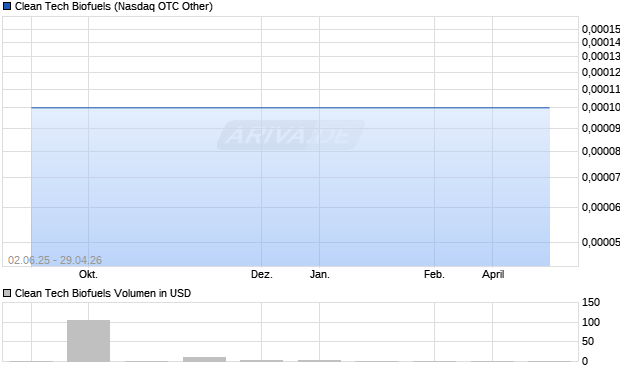
Task: Click the date range '02.06.25 - 29.04.26'
Action: (x=55, y=260)
